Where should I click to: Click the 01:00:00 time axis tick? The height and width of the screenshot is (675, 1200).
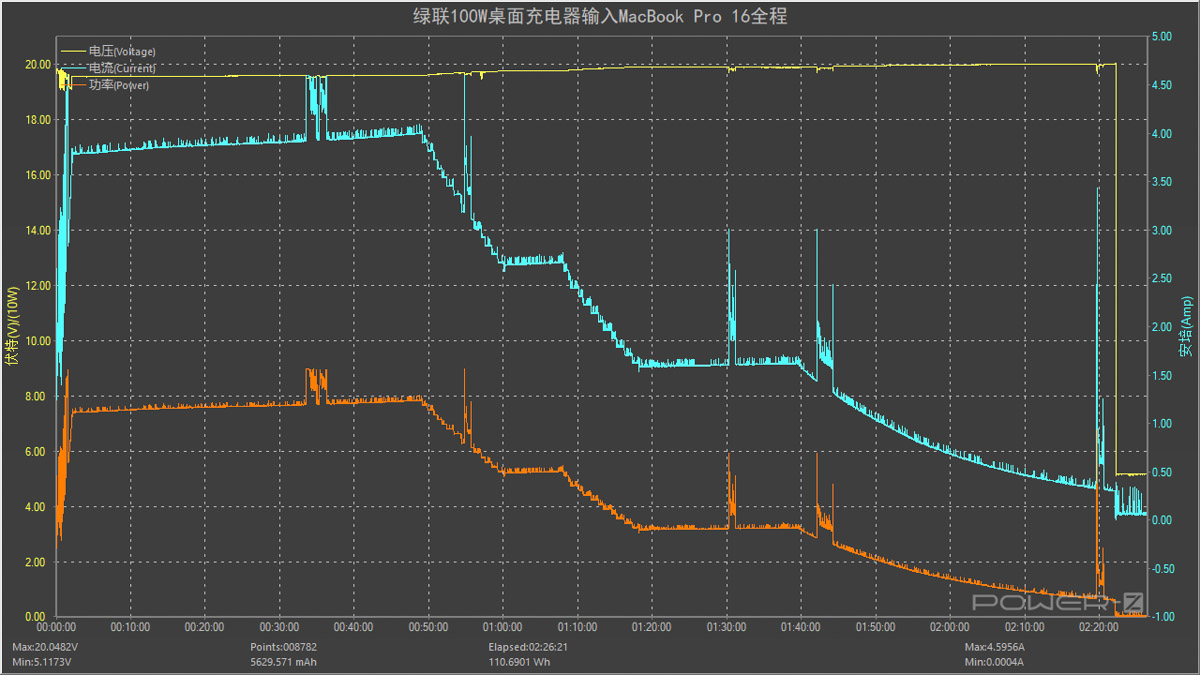(502, 627)
